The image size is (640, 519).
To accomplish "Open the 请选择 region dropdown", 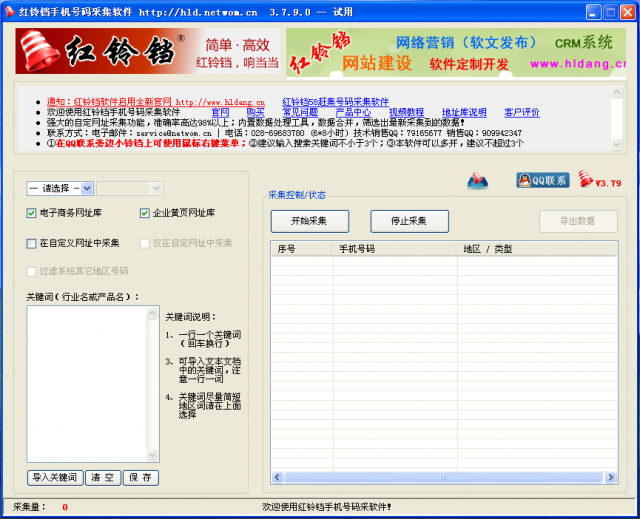I will 60,189.
